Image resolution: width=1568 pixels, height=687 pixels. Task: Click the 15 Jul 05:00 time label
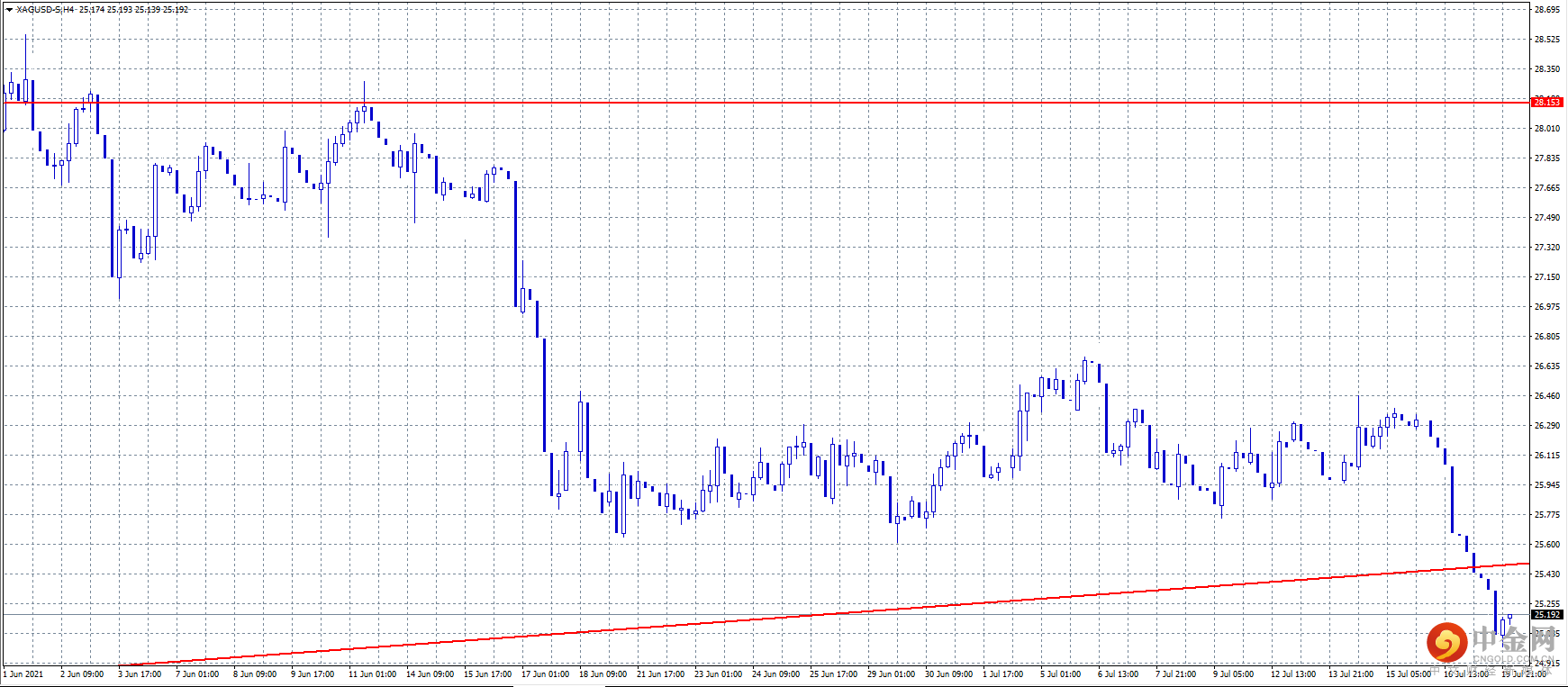[x=1408, y=674]
